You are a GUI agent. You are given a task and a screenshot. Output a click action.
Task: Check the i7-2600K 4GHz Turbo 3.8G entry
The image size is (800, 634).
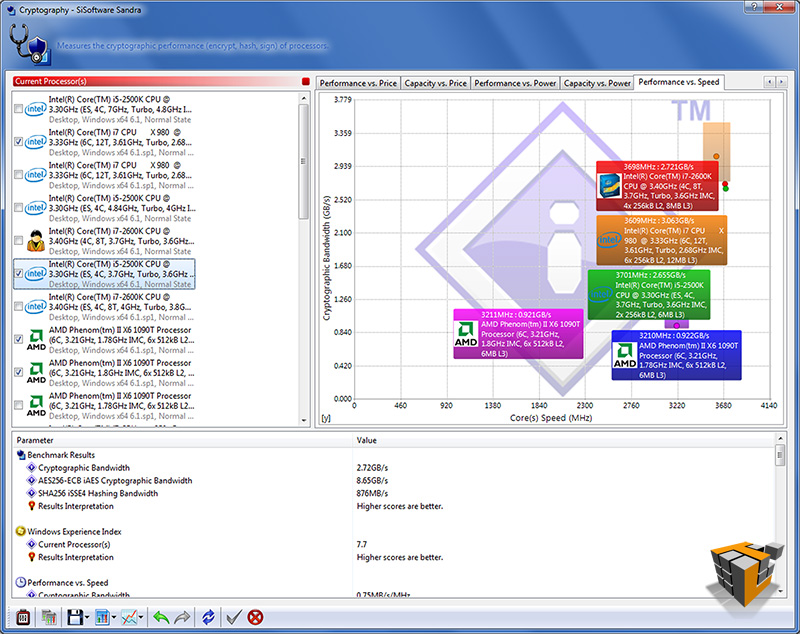18,306
